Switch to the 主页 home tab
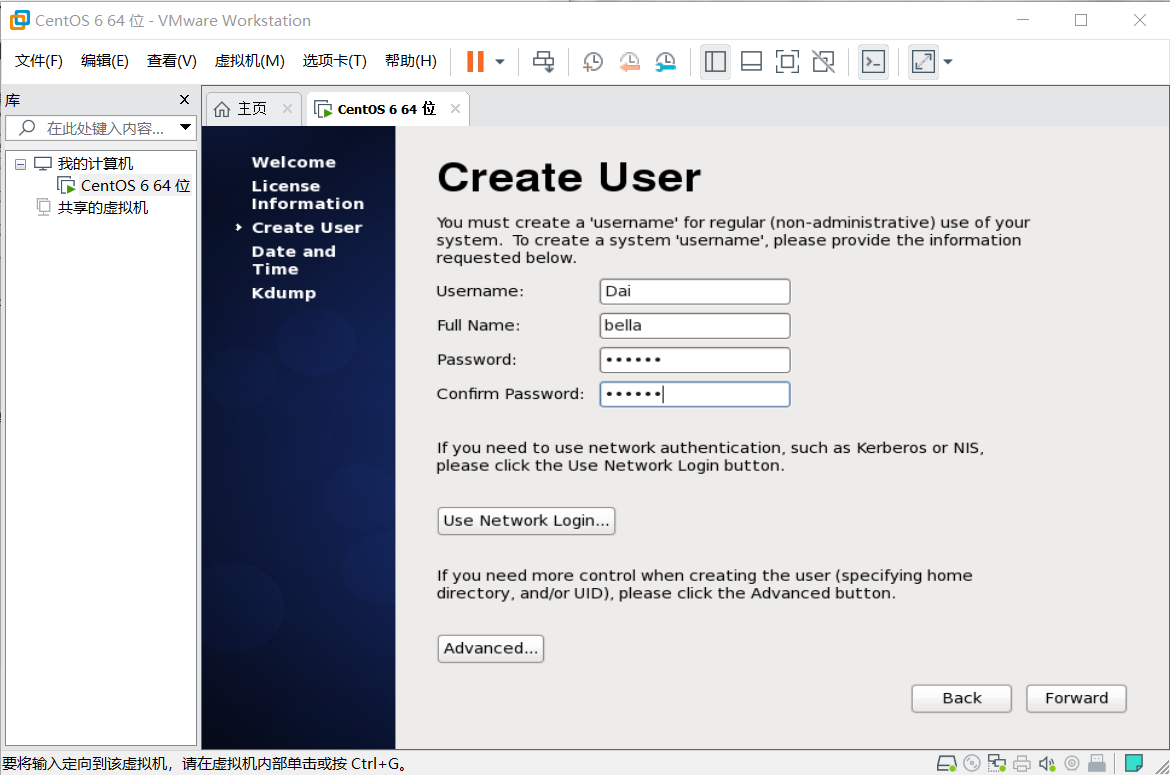 pos(252,109)
